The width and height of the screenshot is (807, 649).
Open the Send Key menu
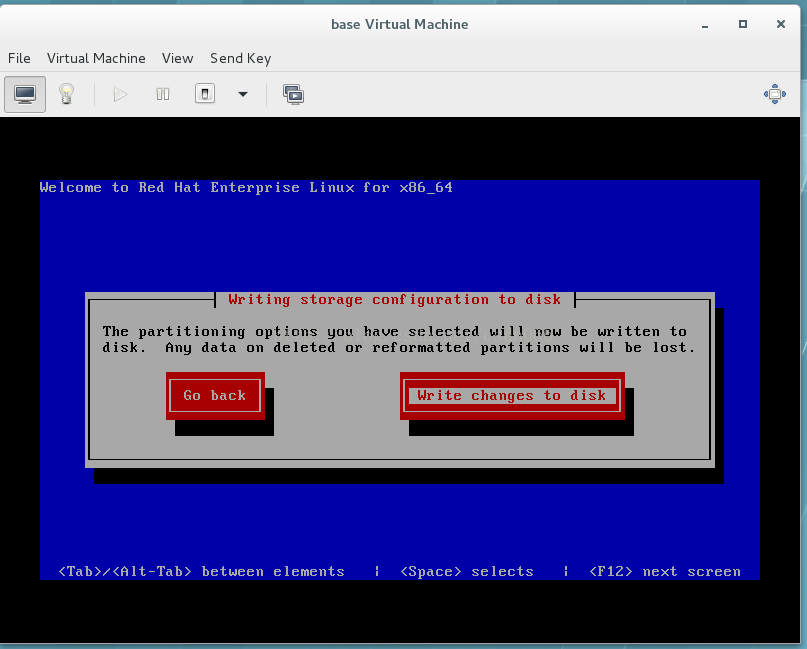tap(240, 58)
